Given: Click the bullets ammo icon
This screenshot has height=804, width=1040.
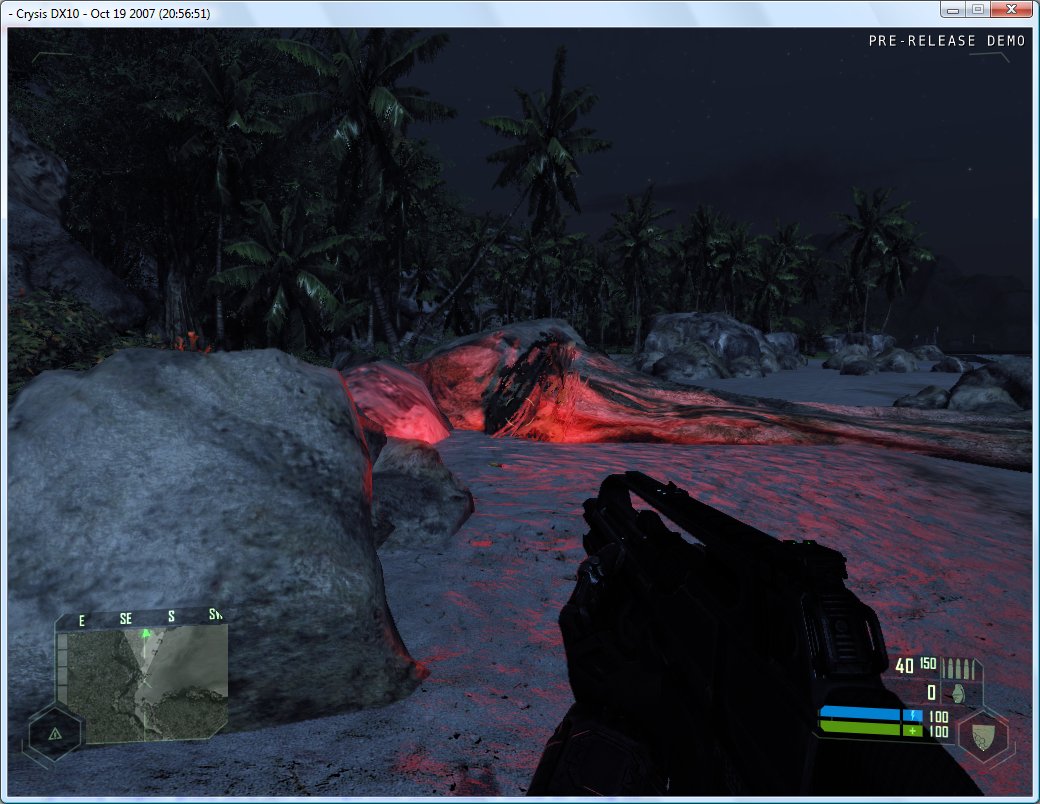Looking at the screenshot, I should tap(958, 669).
